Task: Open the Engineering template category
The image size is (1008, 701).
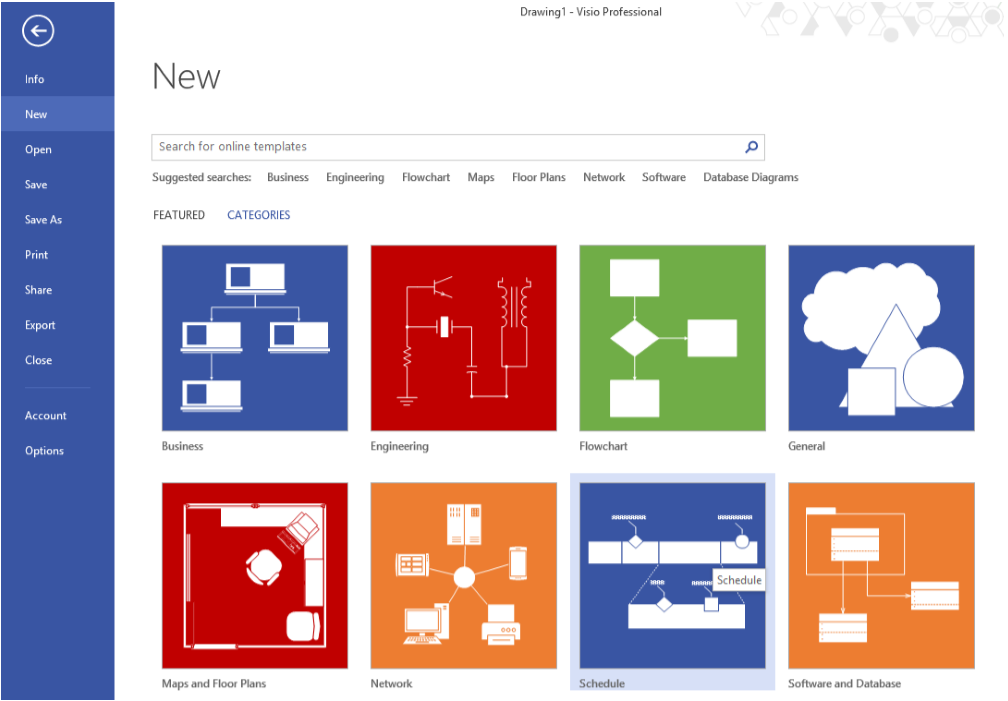Action: (463, 338)
